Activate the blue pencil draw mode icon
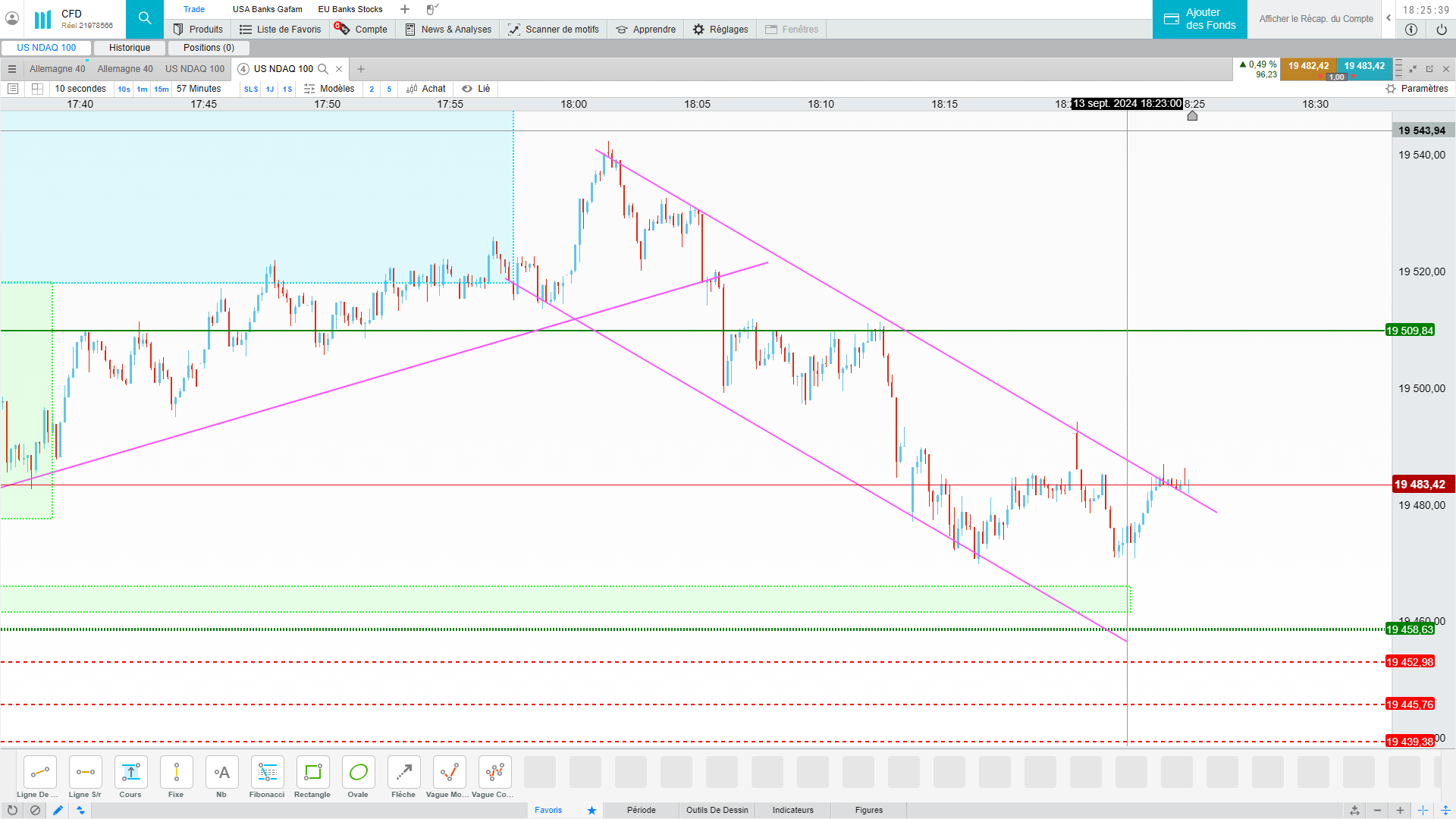The height and width of the screenshot is (819, 1456). point(58,810)
